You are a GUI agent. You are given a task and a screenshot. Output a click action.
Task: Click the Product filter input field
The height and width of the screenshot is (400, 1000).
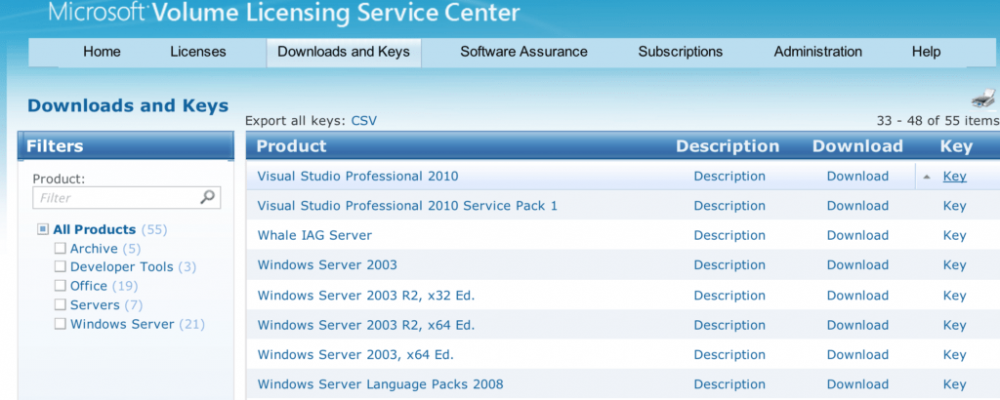126,198
